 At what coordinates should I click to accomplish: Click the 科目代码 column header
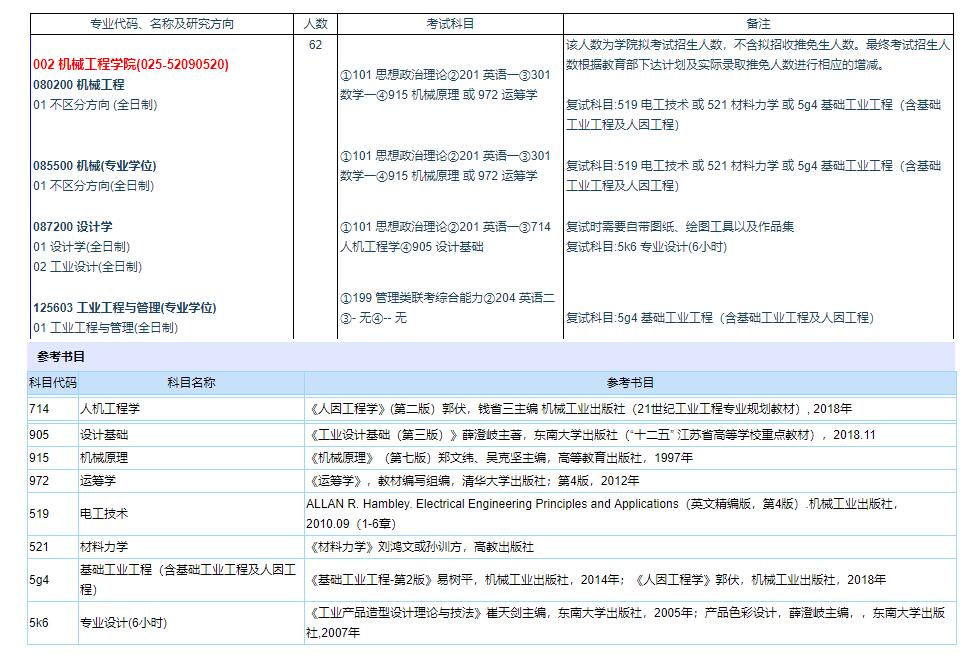pyautogui.click(x=52, y=383)
